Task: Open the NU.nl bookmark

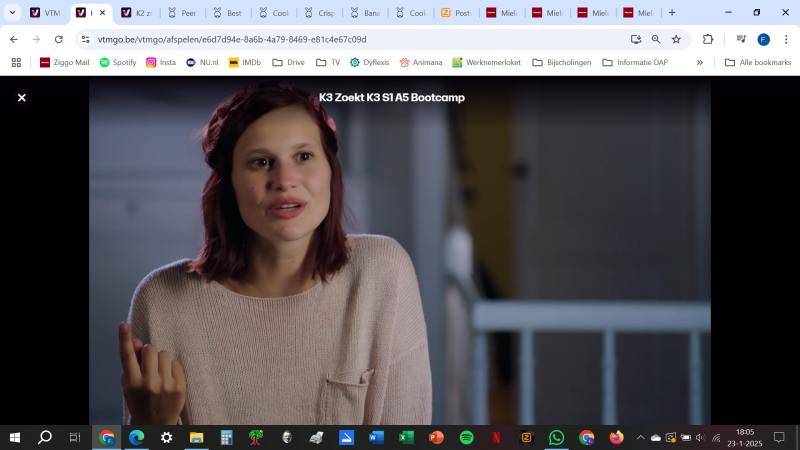Action: 202,62
